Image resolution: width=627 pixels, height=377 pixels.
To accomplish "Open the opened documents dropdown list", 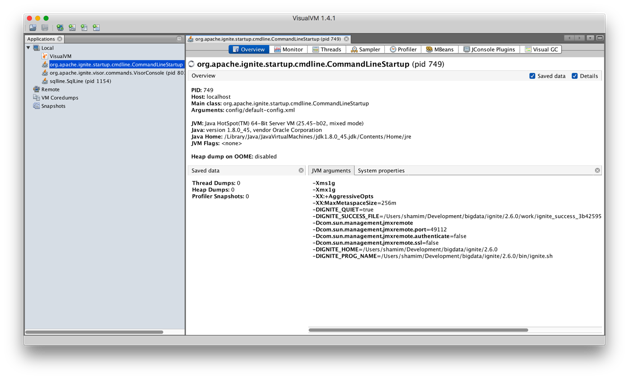I will point(590,38).
